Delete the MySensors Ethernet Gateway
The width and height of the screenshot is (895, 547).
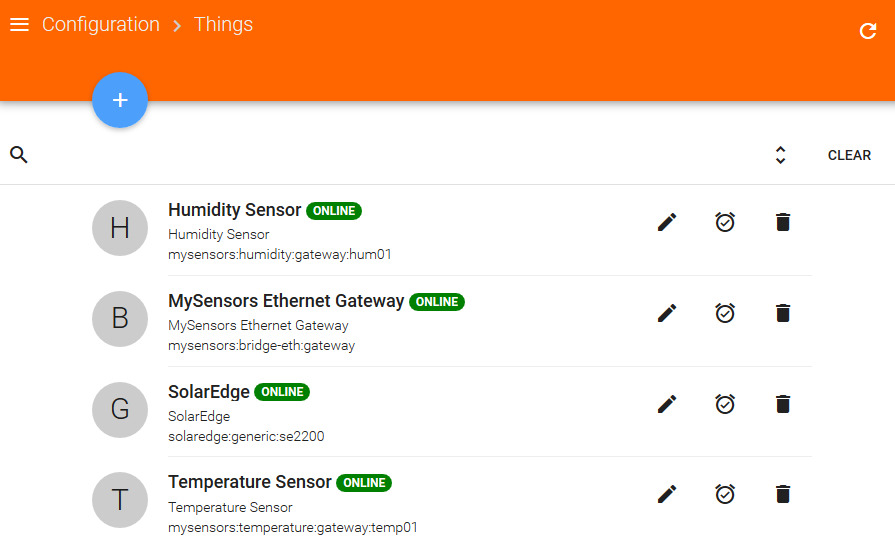coord(783,313)
